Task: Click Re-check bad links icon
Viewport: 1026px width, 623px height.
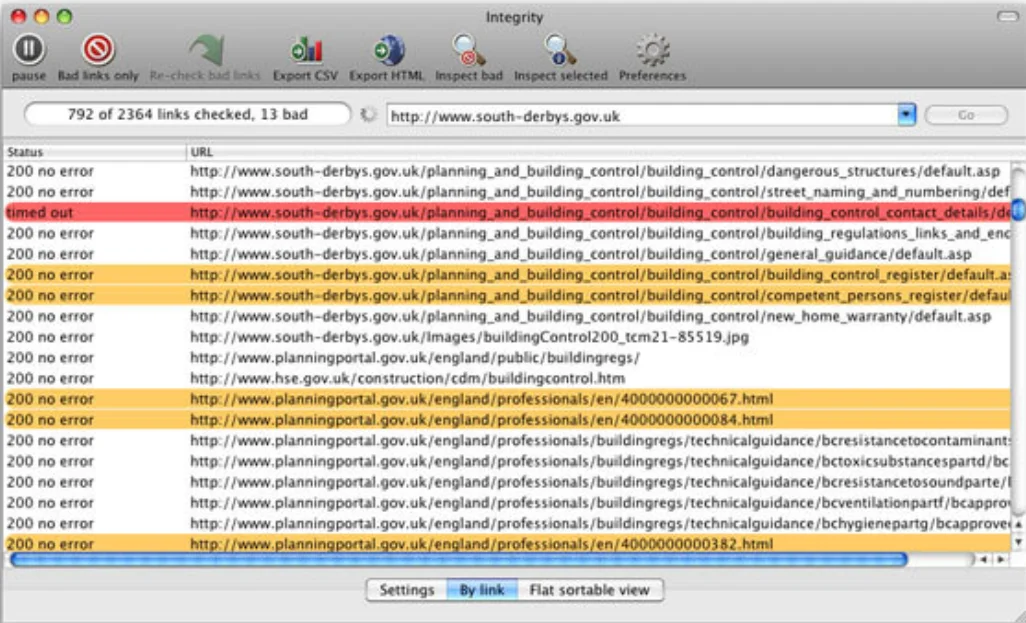Action: tap(205, 50)
